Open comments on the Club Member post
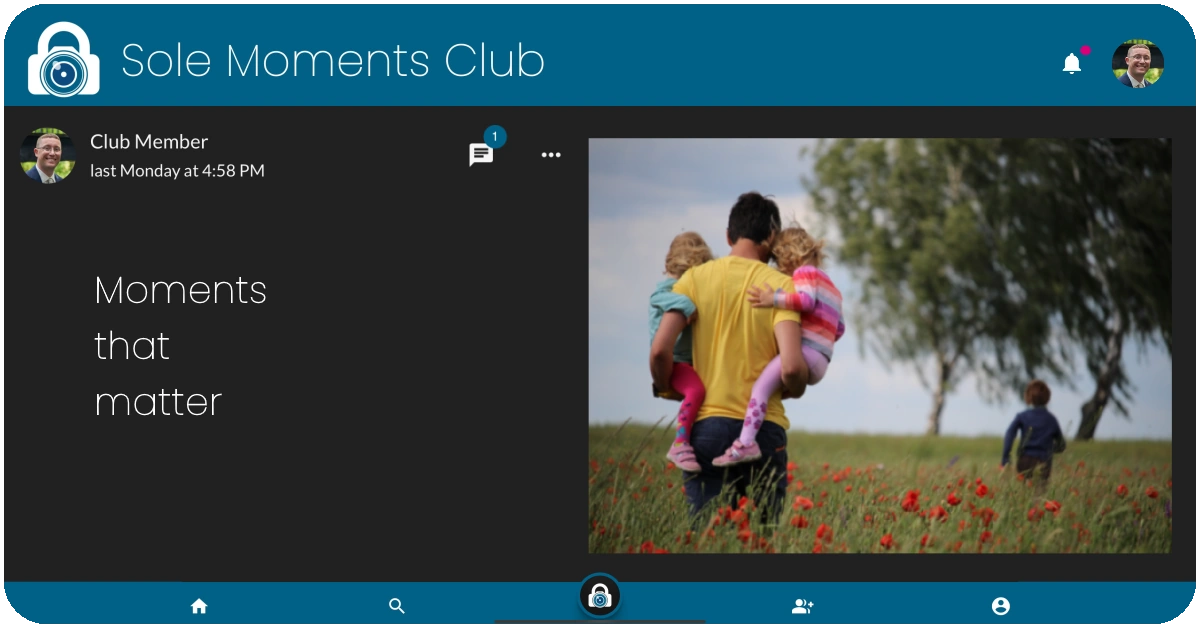 (481, 155)
